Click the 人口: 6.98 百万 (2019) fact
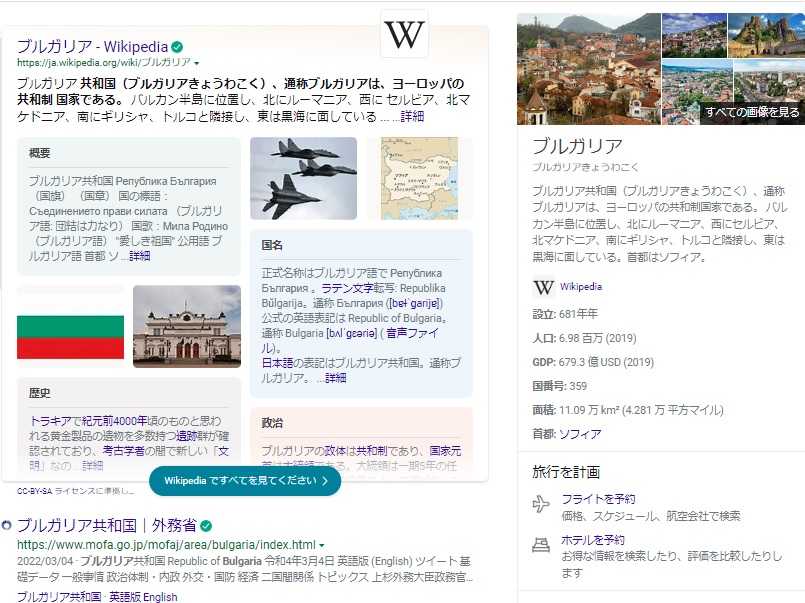The height and width of the screenshot is (603, 805). click(584, 338)
